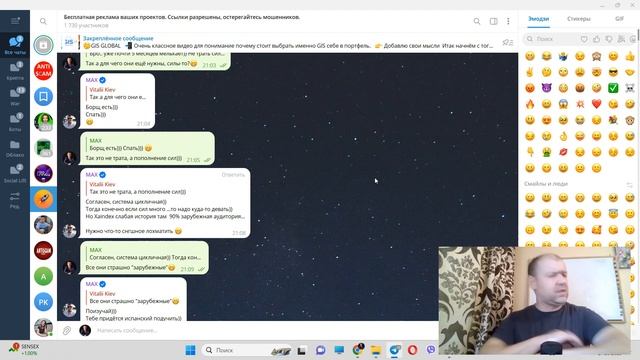Switch to the 'Эмодзи' tab
Image resolution: width=640 pixels, height=360 pixels.
tap(538, 19)
